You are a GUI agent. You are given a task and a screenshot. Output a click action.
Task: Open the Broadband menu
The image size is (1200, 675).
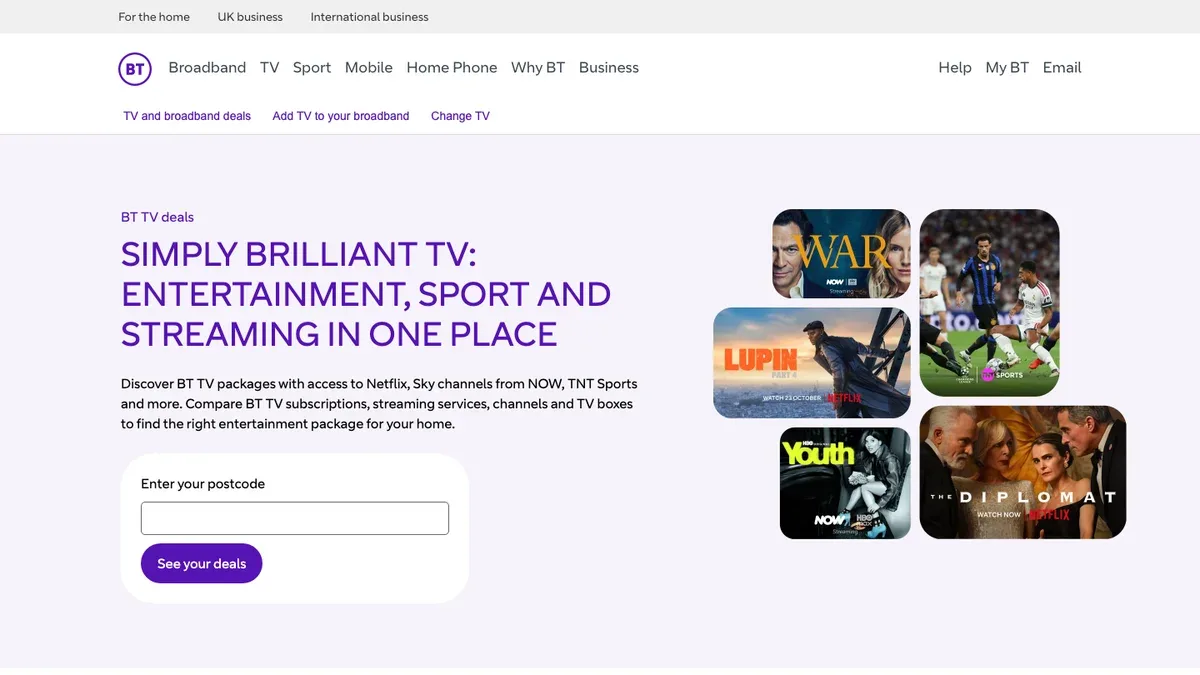click(x=207, y=68)
